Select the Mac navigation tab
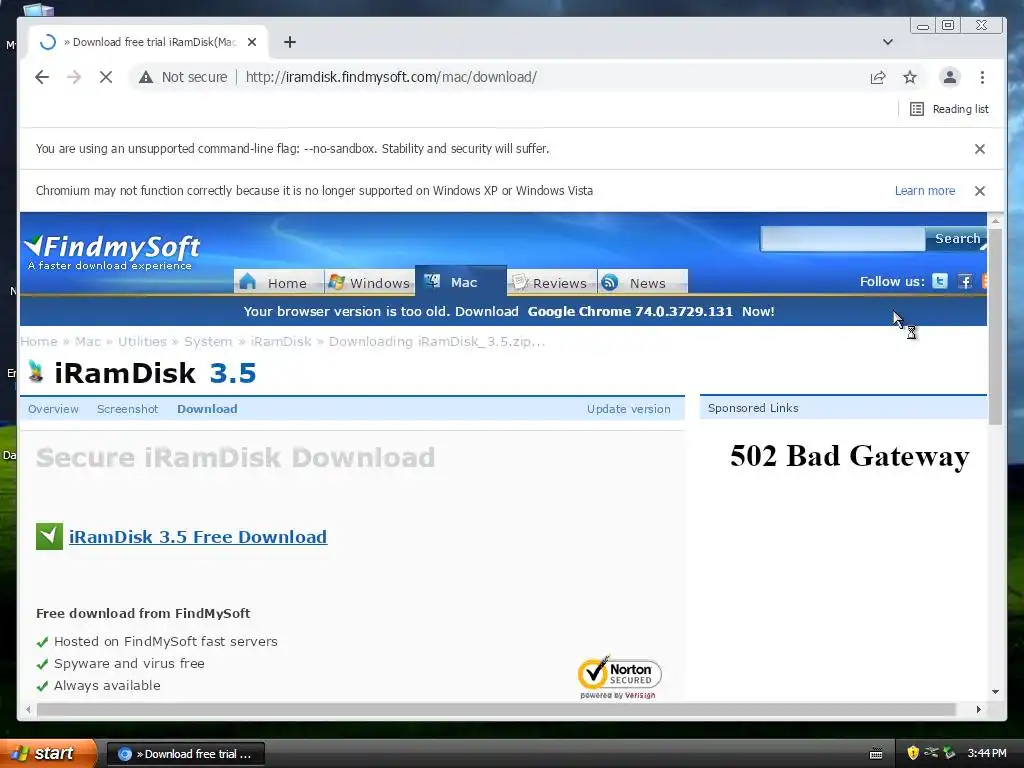The width and height of the screenshot is (1024, 768). tap(460, 281)
